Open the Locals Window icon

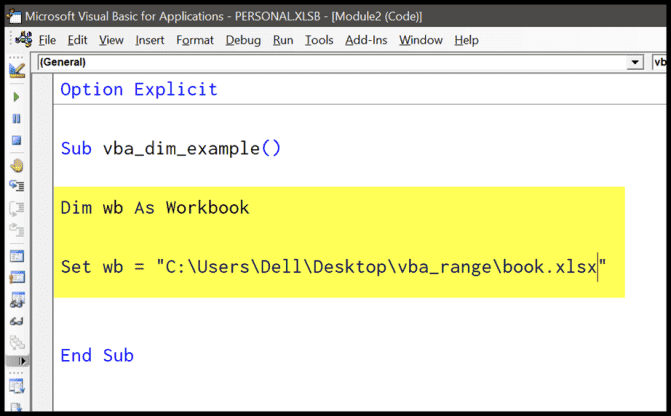pos(16,256)
